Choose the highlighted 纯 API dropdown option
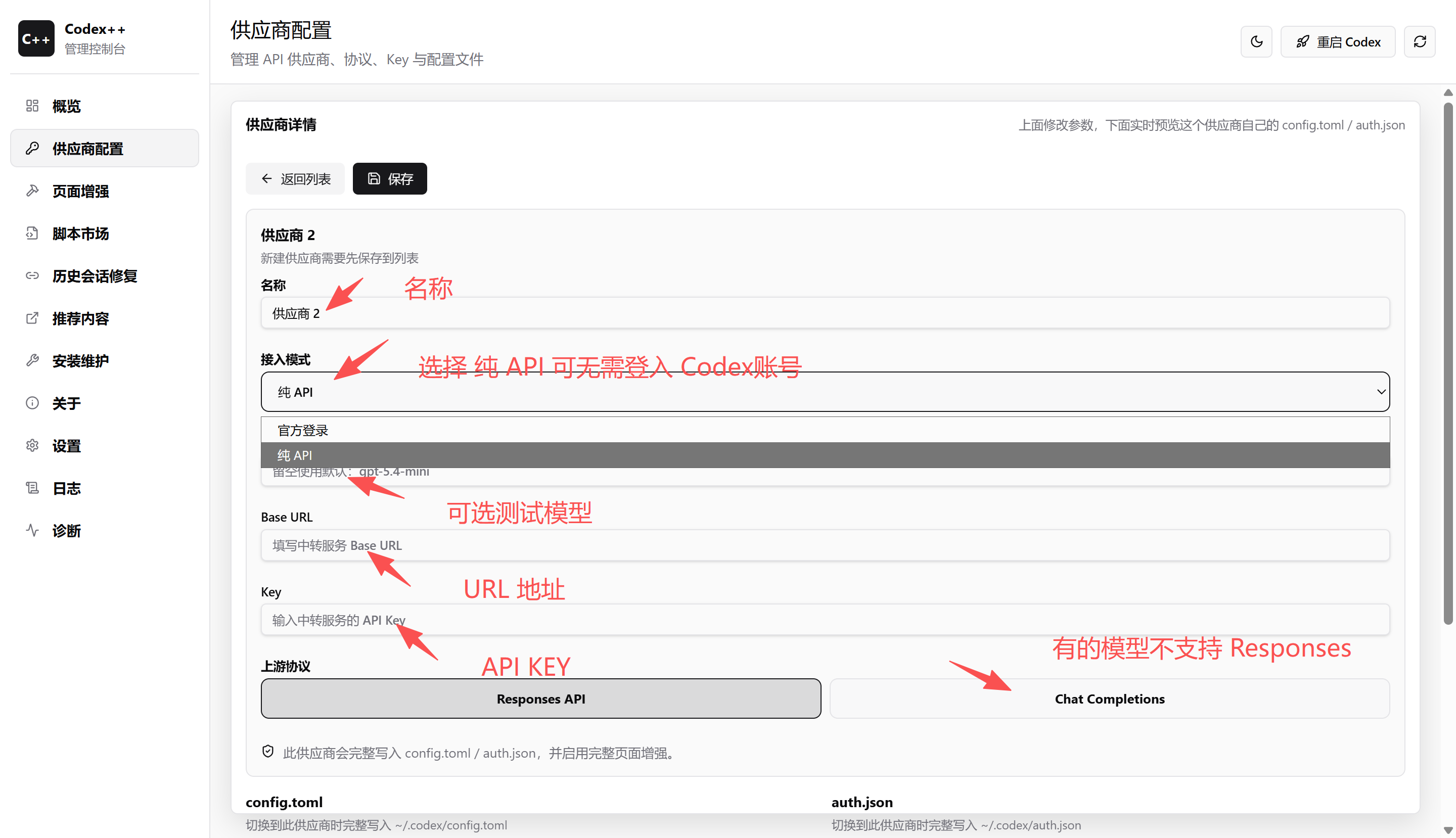This screenshot has width=1456, height=838. (825, 455)
